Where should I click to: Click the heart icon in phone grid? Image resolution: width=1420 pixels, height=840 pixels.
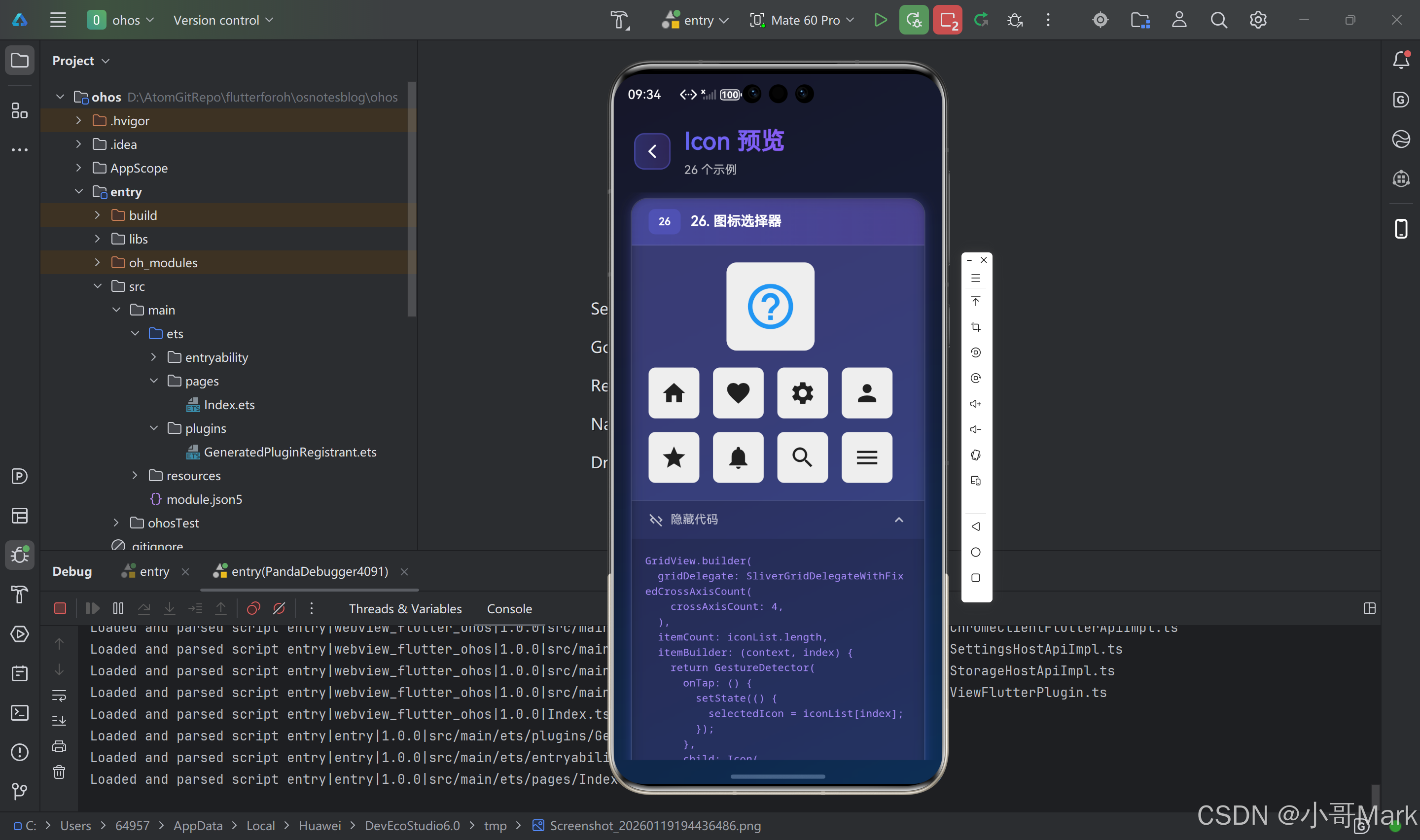click(738, 393)
